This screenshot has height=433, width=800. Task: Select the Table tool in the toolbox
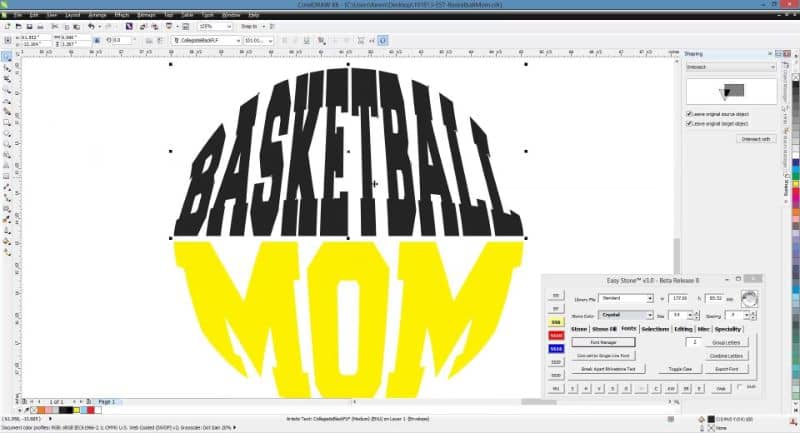[7, 176]
